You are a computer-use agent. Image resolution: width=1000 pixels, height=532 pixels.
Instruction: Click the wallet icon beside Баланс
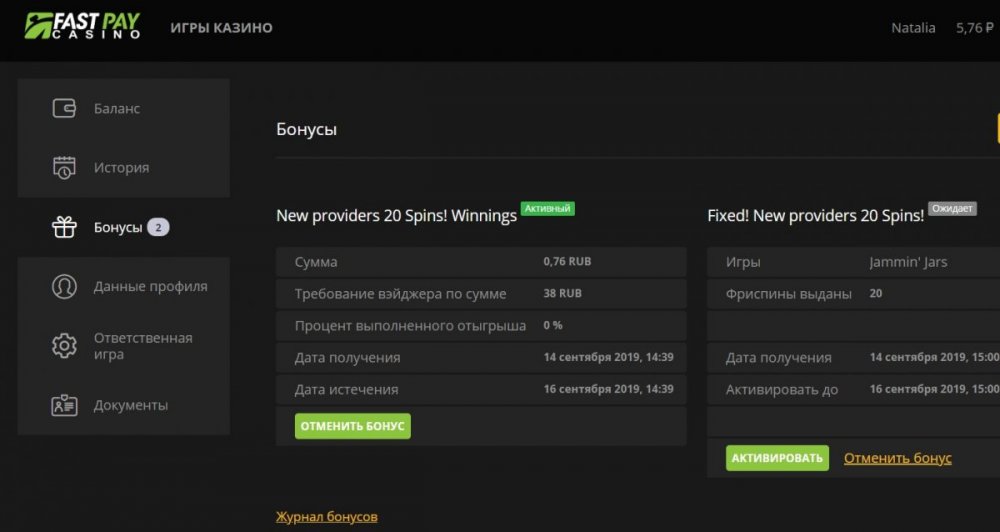pyautogui.click(x=64, y=108)
